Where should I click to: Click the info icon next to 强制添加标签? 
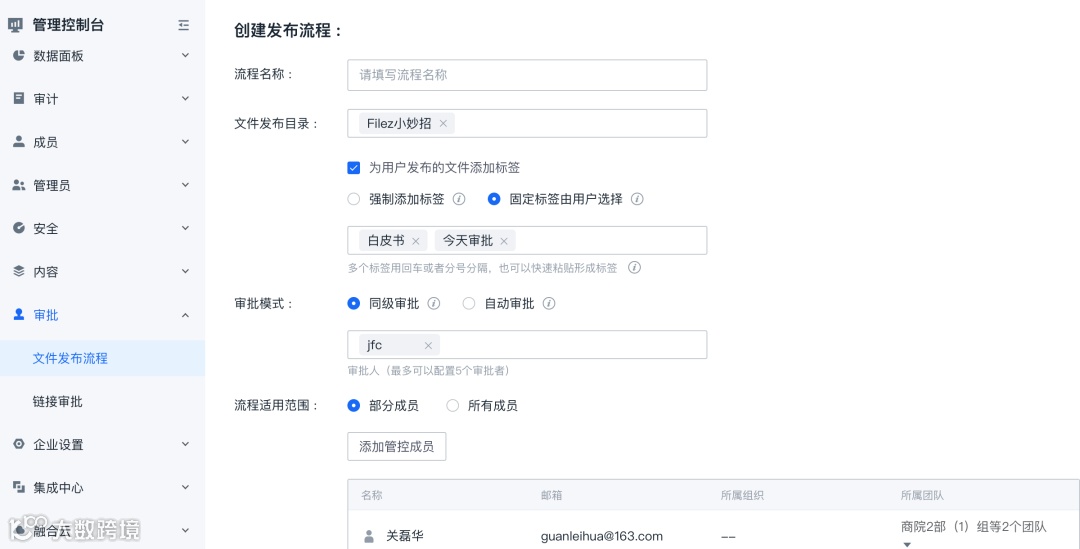click(x=459, y=199)
